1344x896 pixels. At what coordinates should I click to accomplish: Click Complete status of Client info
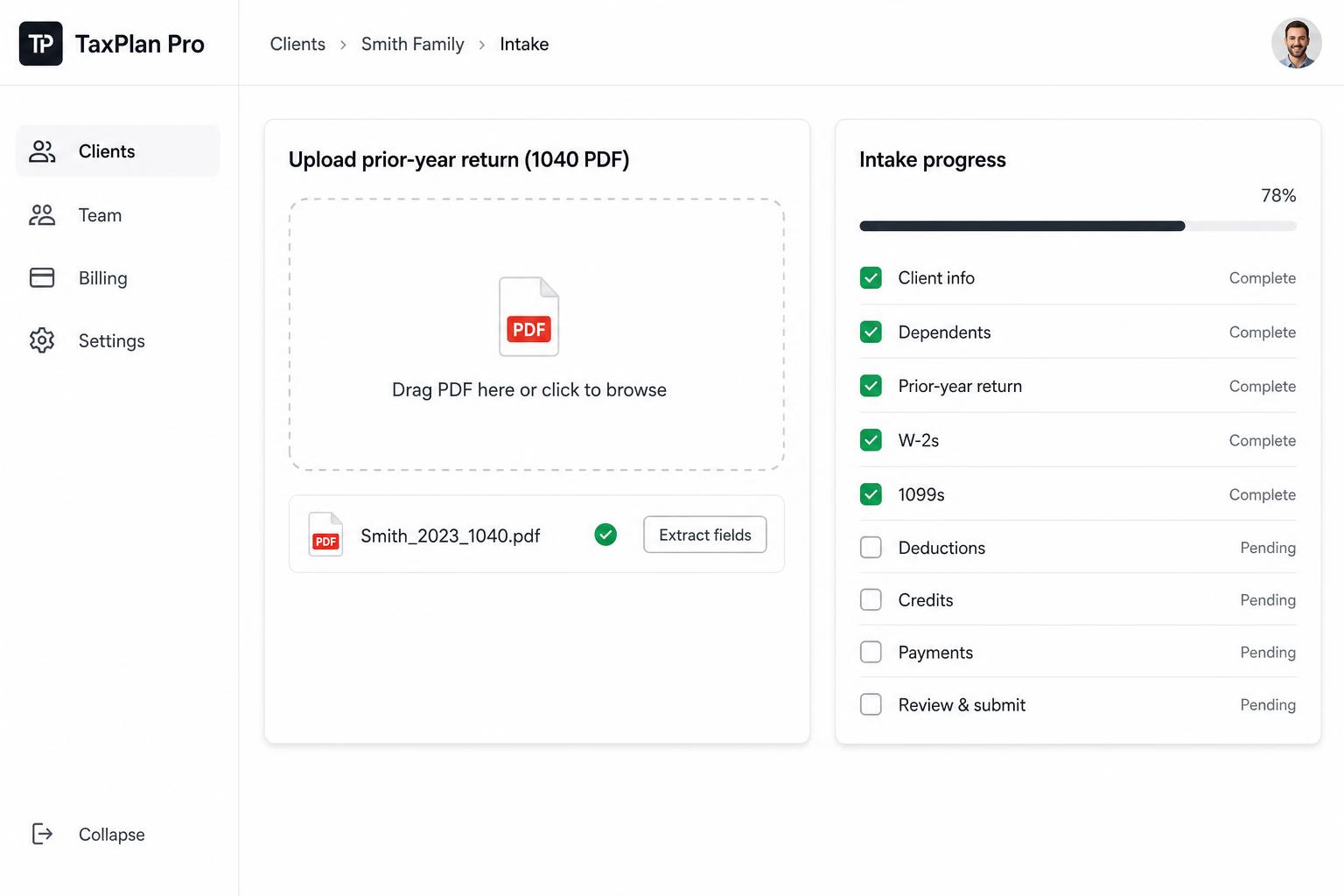(1263, 278)
